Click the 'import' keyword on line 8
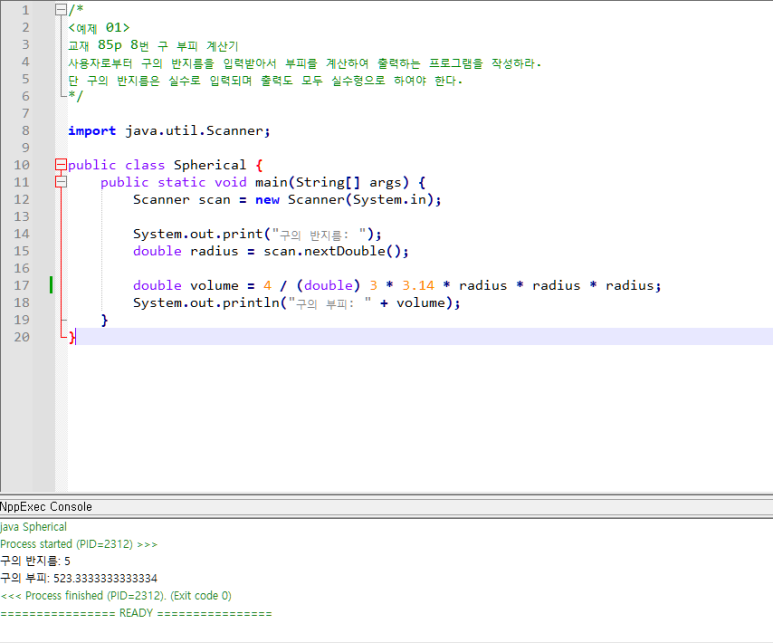This screenshot has width=773, height=643. point(92,131)
